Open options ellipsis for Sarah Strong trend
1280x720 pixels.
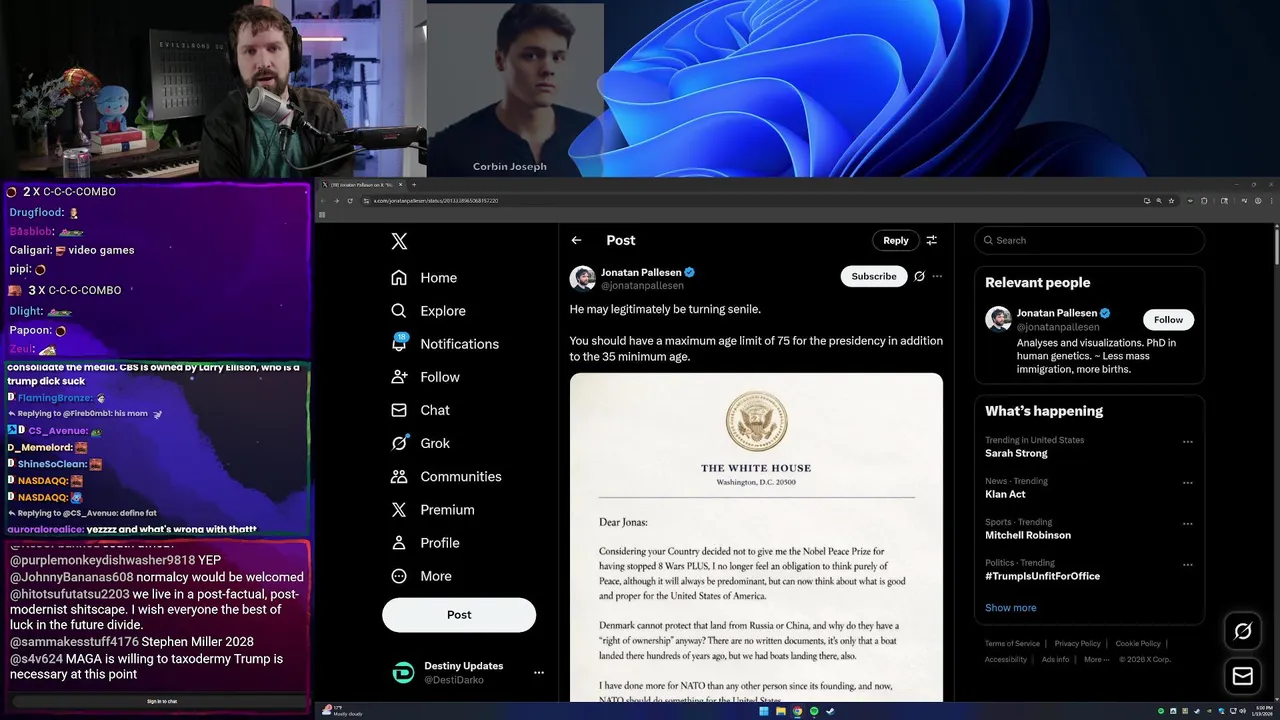coord(1187,441)
